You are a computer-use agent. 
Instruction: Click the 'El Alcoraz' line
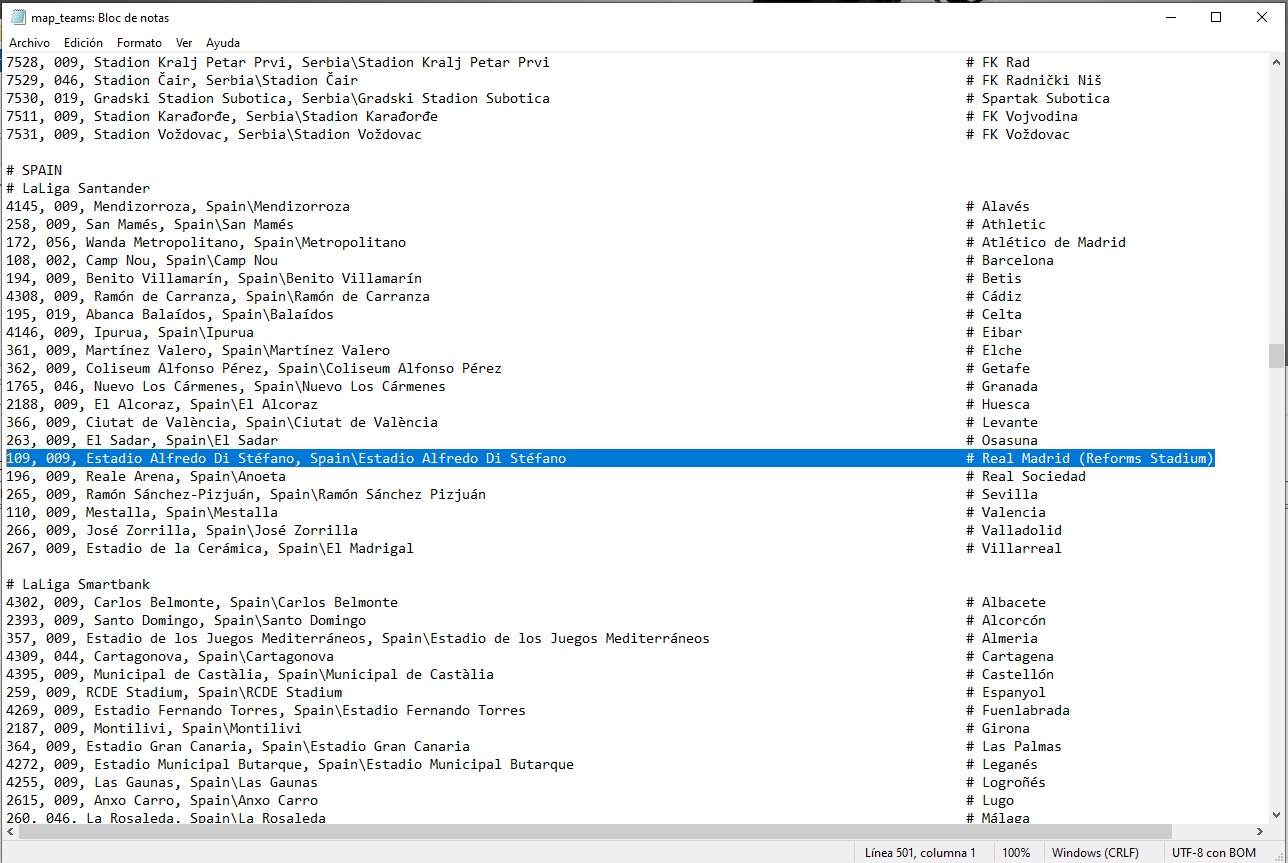[162, 404]
